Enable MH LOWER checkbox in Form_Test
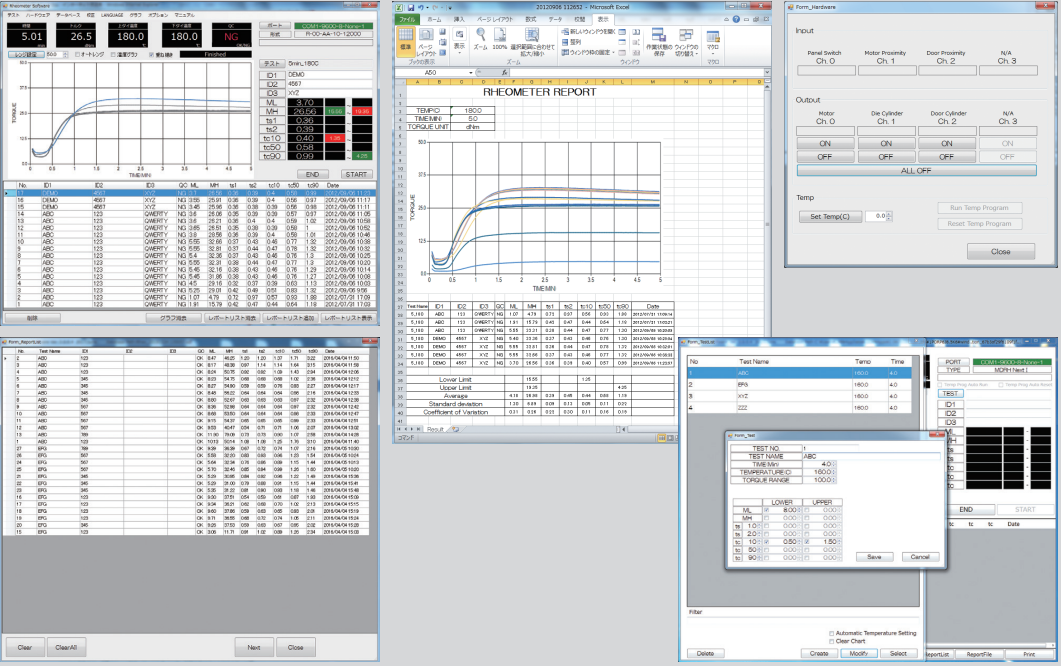The width and height of the screenshot is (1061, 666). pyautogui.click(x=767, y=518)
